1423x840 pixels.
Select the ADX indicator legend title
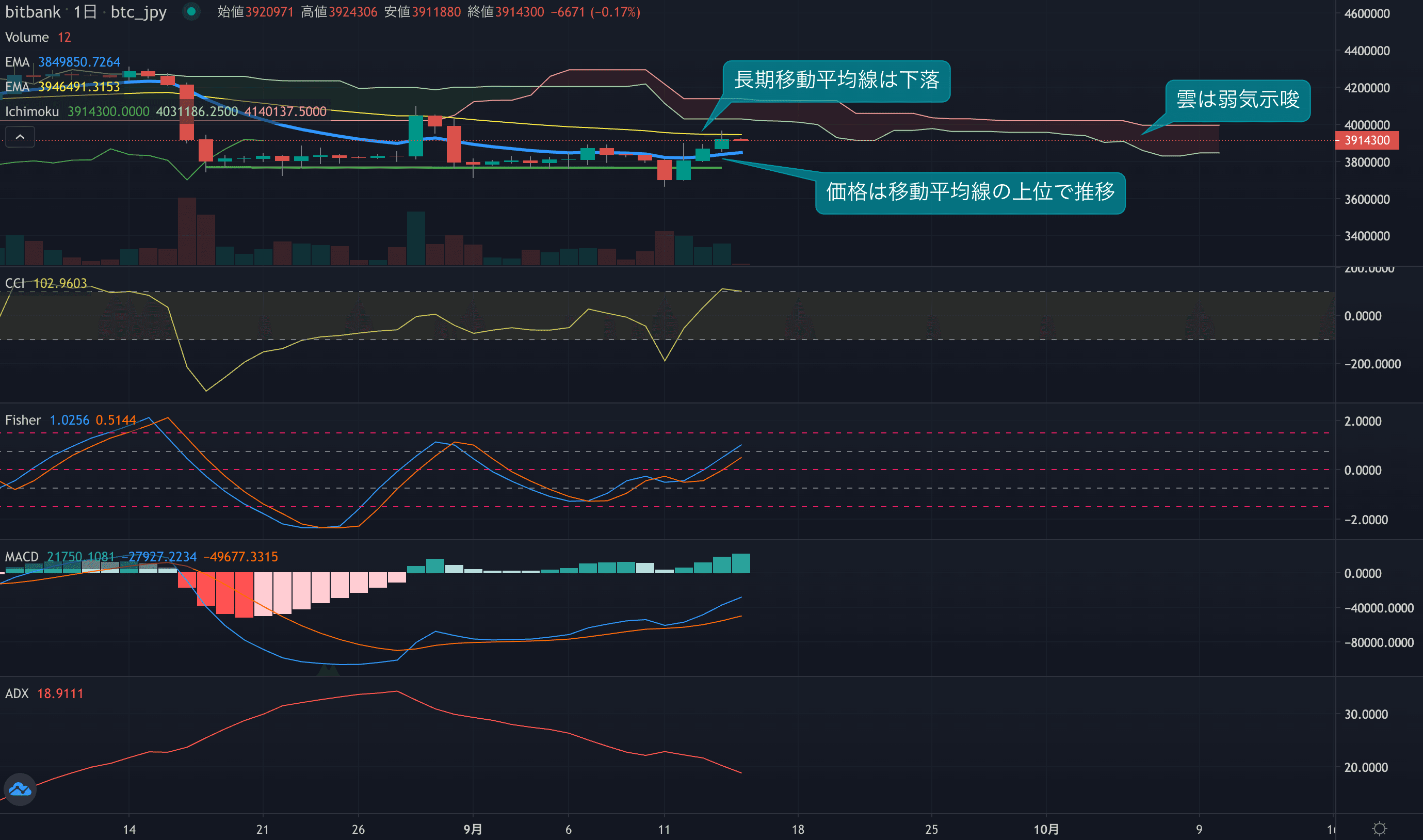[x=17, y=693]
